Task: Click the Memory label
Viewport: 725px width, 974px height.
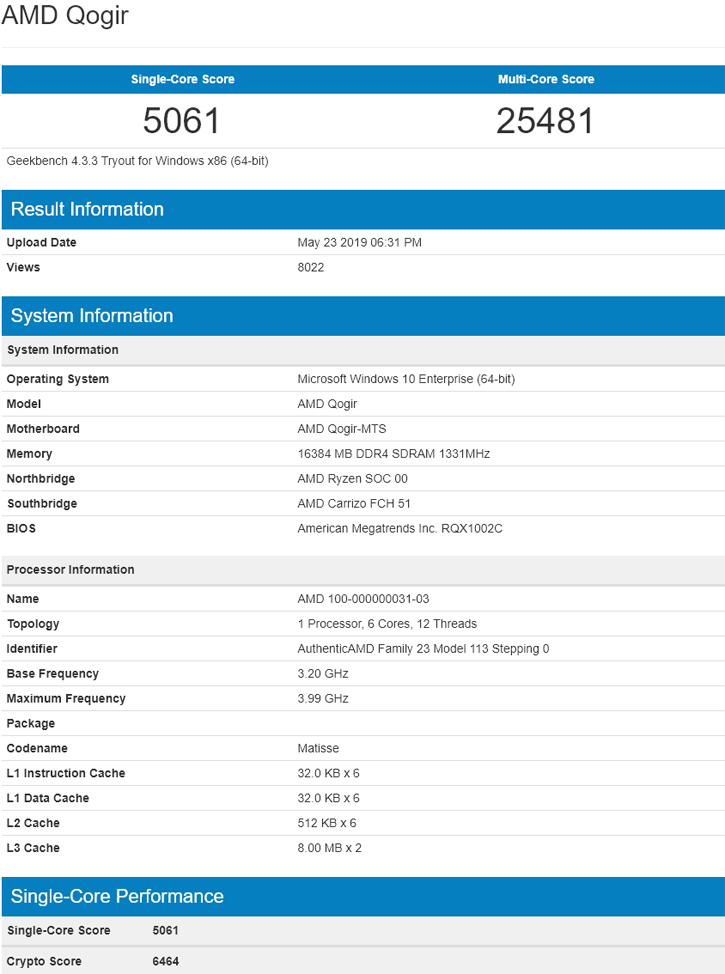Action: 29,453
